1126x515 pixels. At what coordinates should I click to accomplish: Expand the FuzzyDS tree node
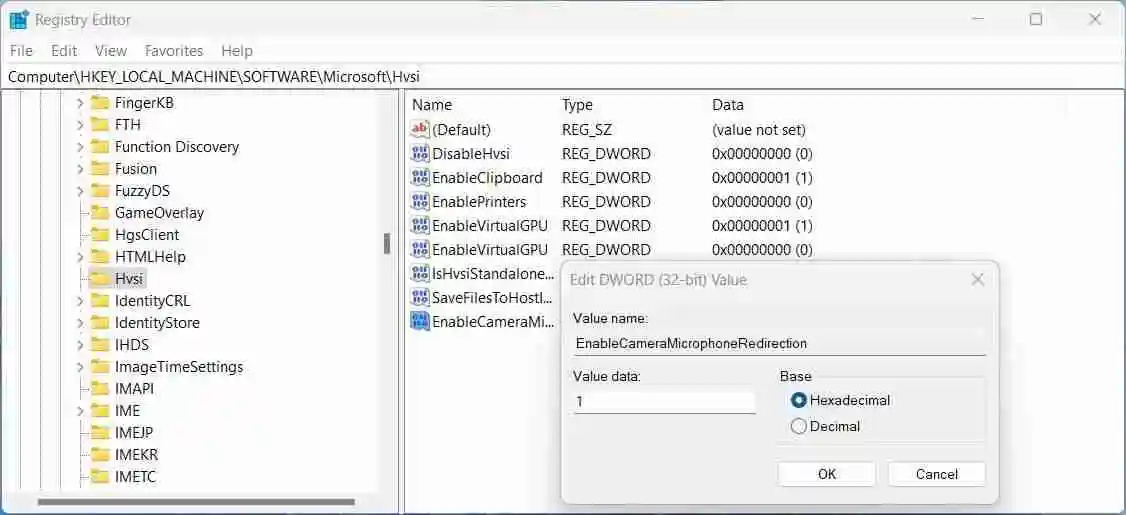click(x=80, y=191)
